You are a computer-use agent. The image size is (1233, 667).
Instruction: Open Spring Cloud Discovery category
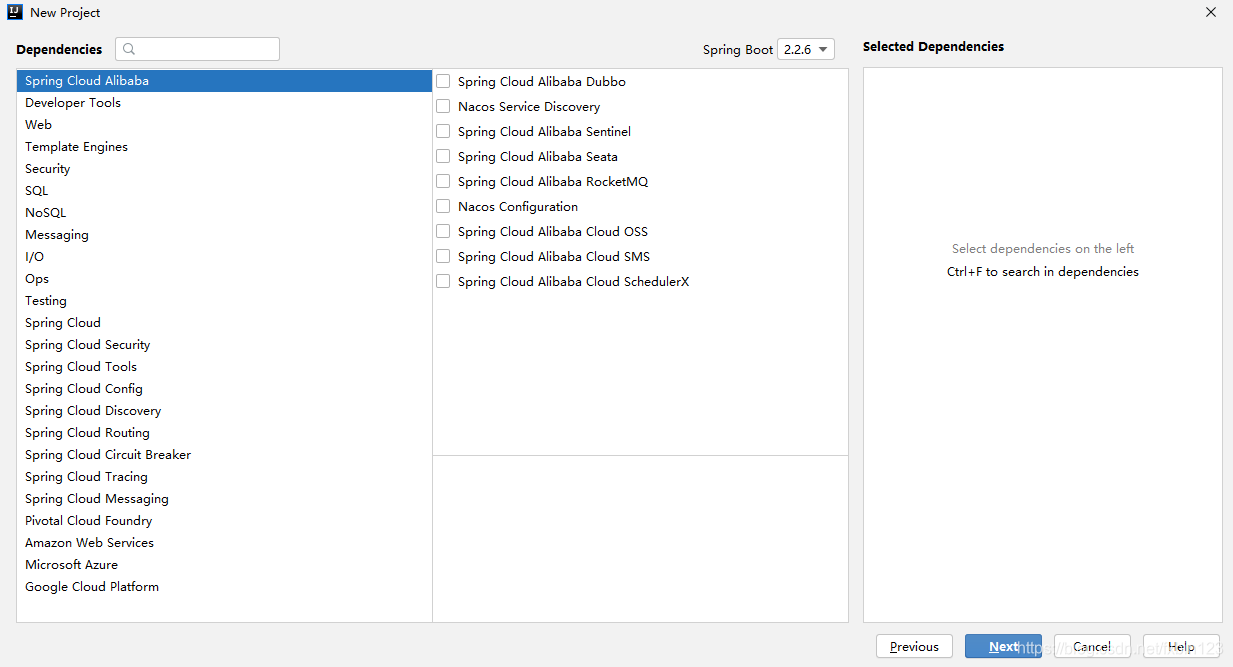(224, 411)
